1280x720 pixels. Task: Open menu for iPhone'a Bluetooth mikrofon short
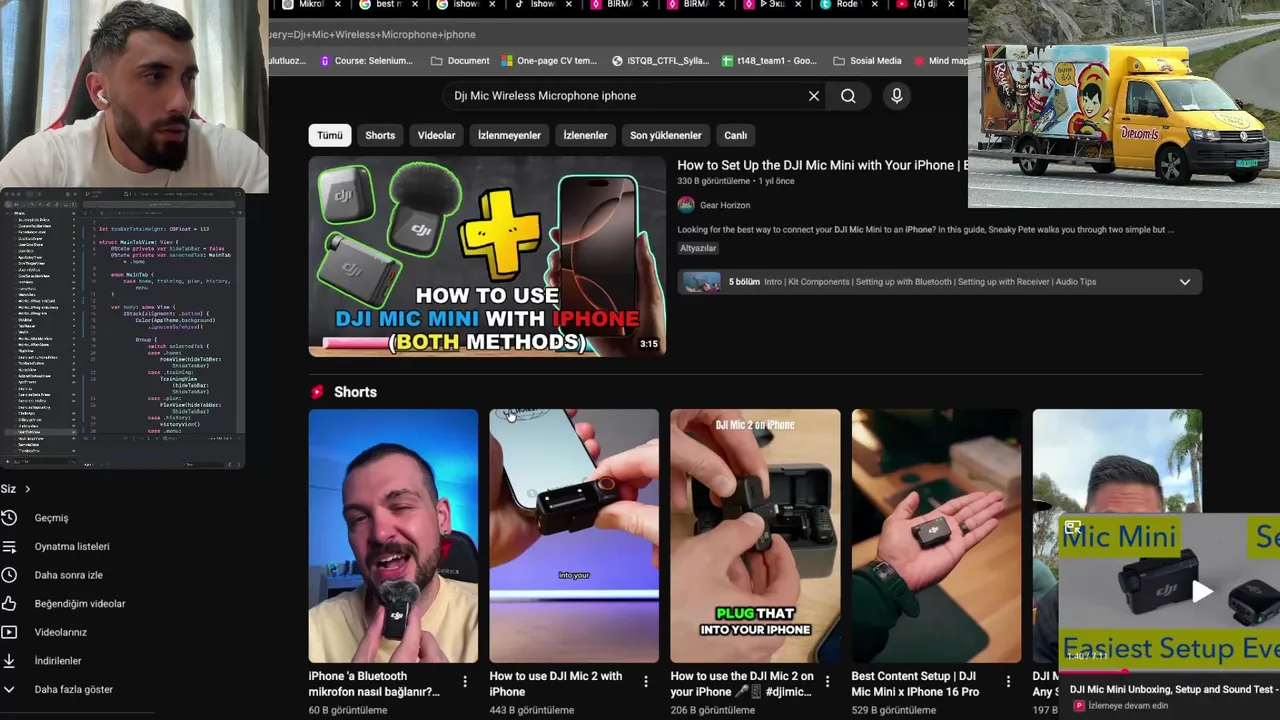465,682
